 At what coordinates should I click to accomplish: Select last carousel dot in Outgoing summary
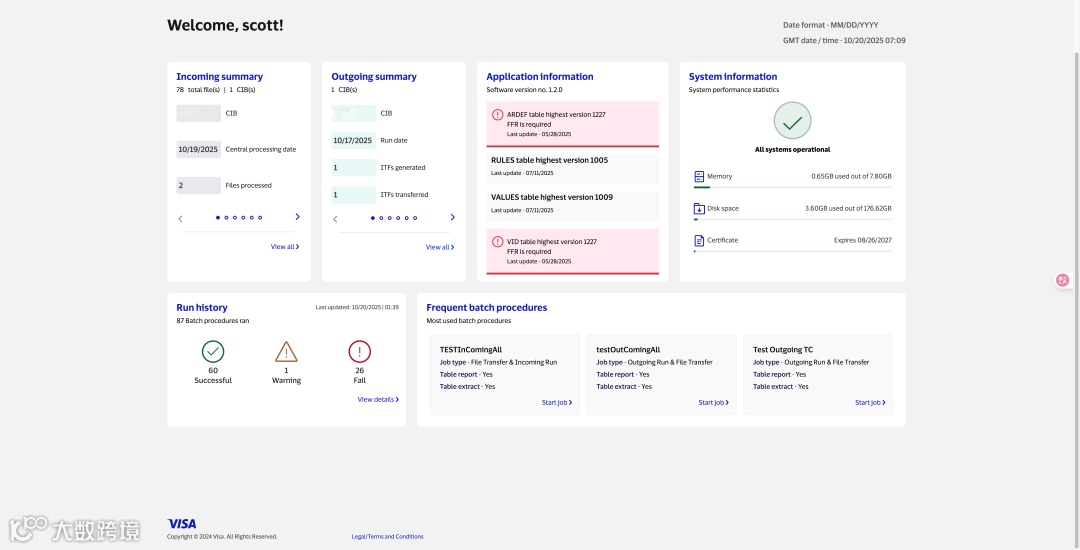tap(416, 217)
